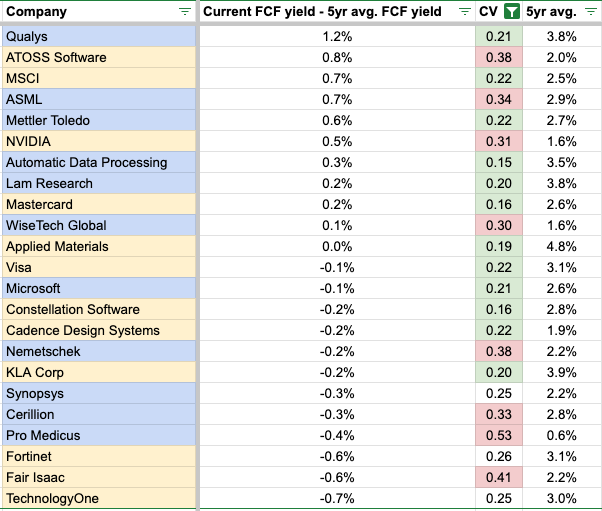Viewport: 602px width, 511px height.
Task: Click the ASML CV value 0.34
Action: tap(499, 99)
